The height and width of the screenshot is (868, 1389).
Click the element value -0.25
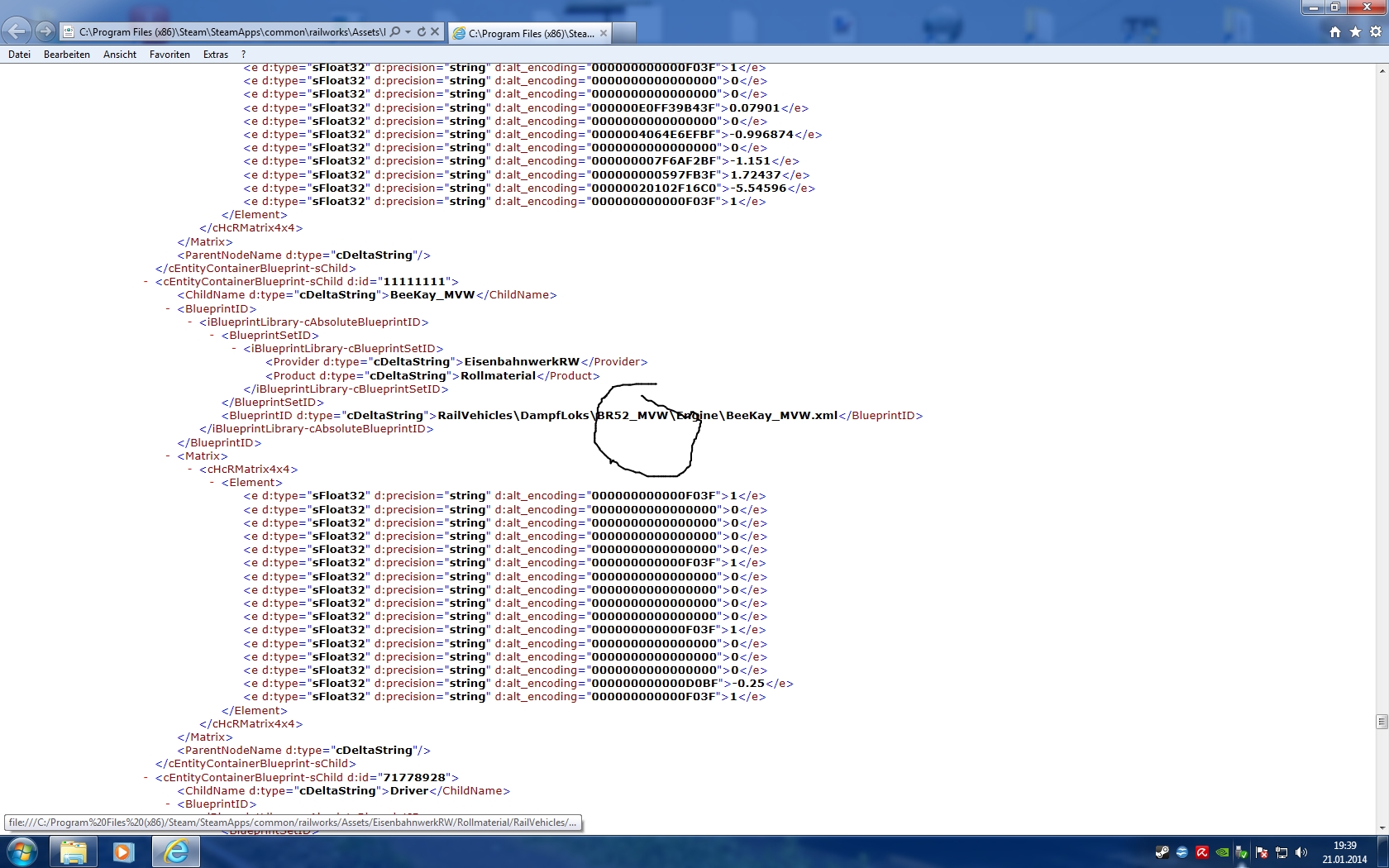[748, 684]
